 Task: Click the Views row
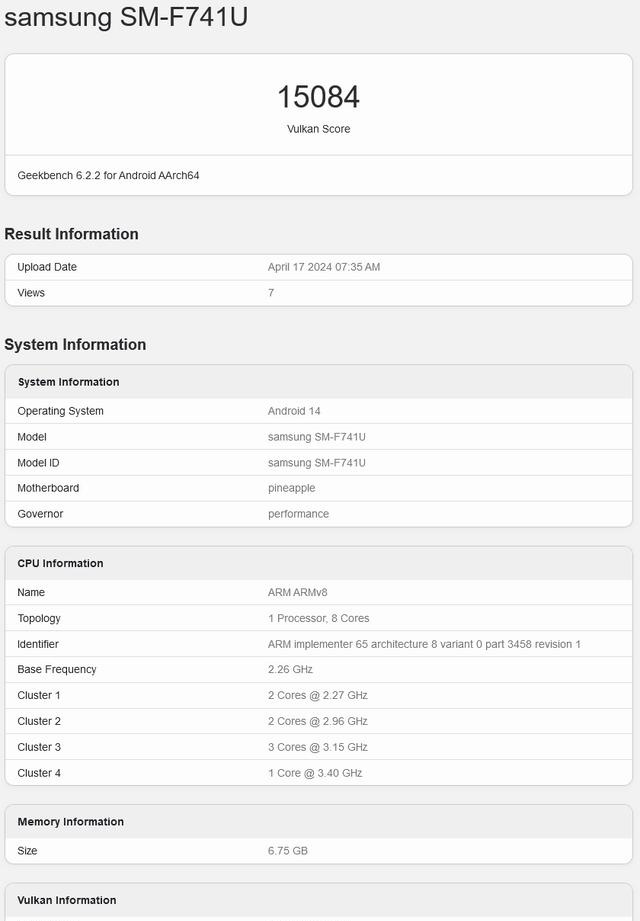click(318, 293)
